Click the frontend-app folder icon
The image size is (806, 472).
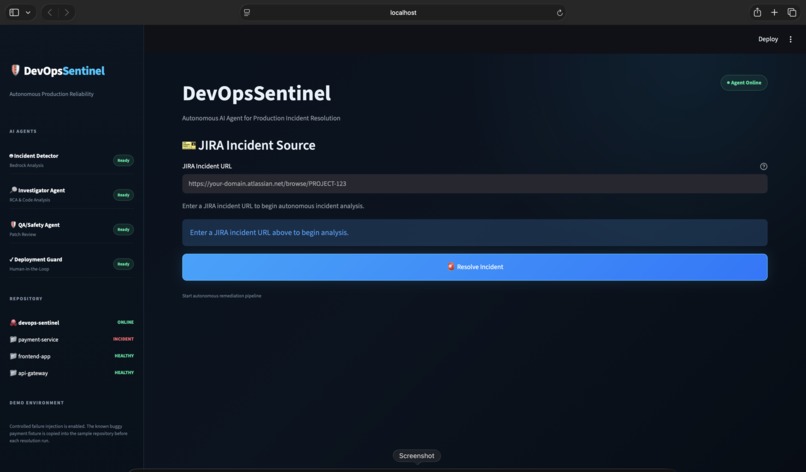pyautogui.click(x=13, y=356)
